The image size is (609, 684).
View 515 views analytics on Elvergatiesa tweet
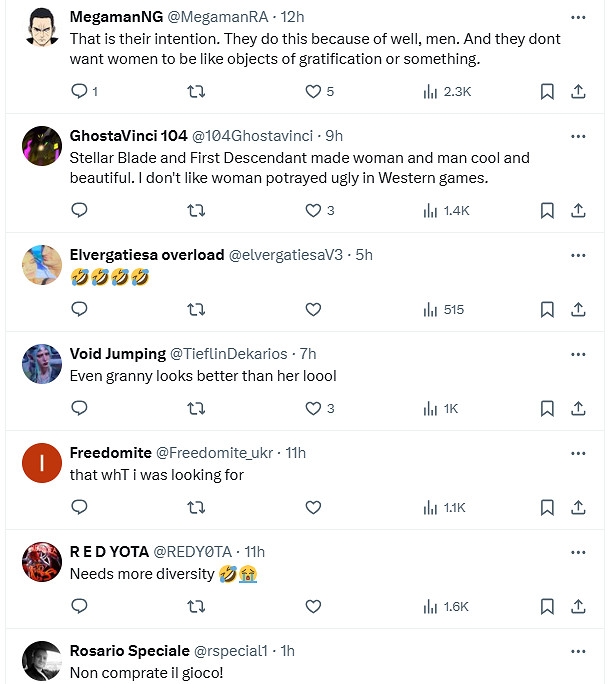pos(444,309)
